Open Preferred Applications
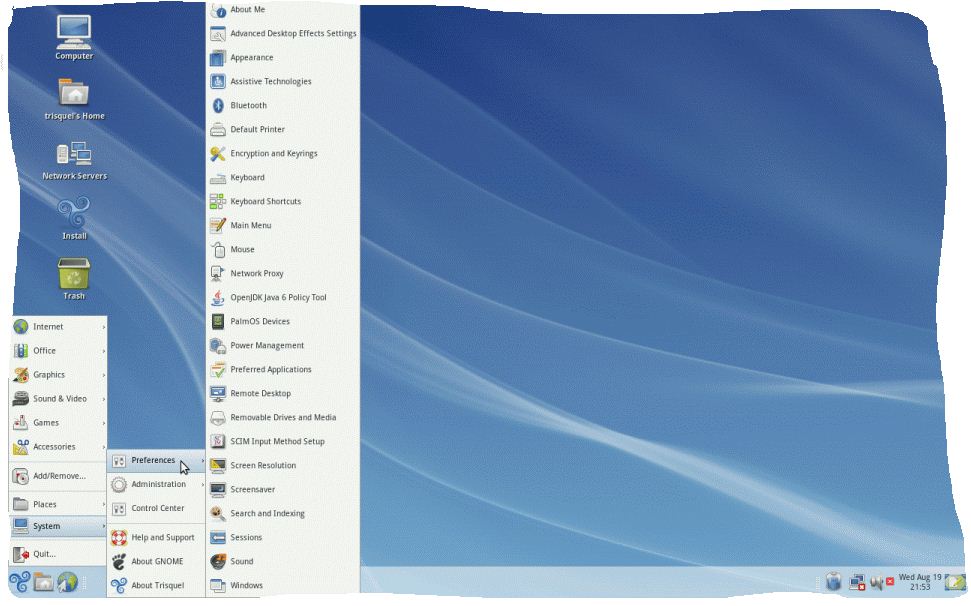Screen dimensions: 971x606 282,370
